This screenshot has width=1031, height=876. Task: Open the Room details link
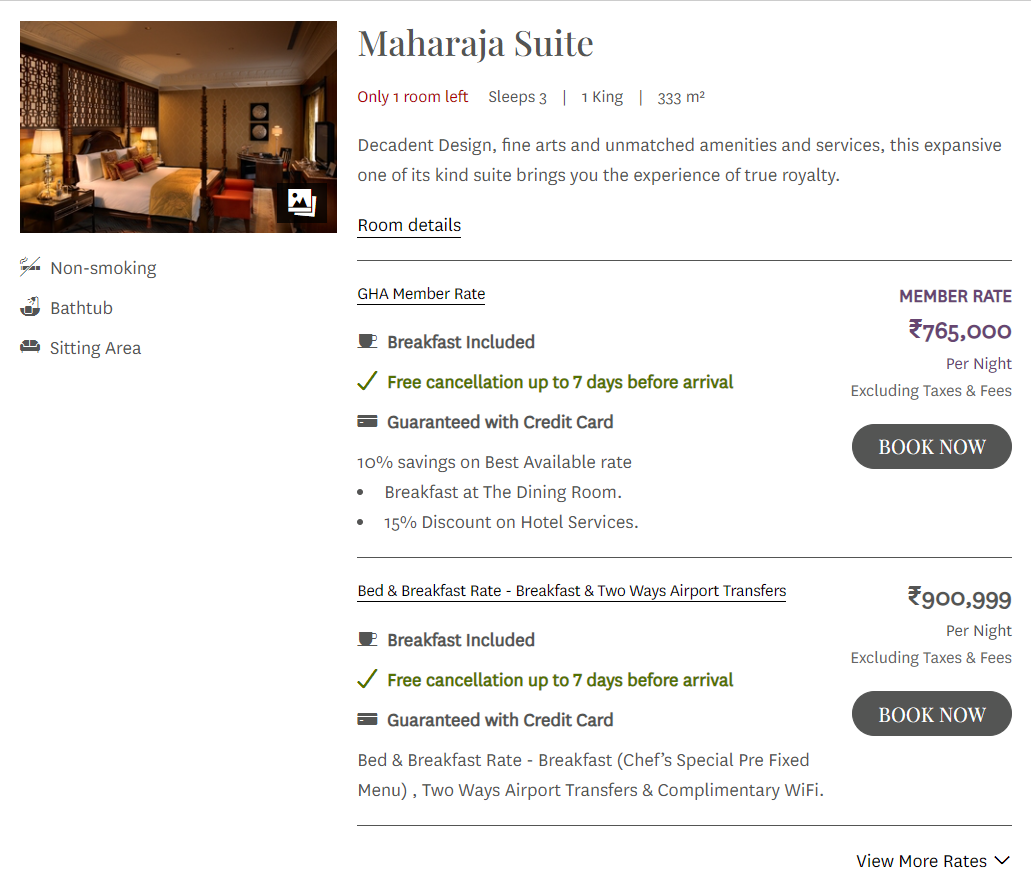(x=409, y=226)
